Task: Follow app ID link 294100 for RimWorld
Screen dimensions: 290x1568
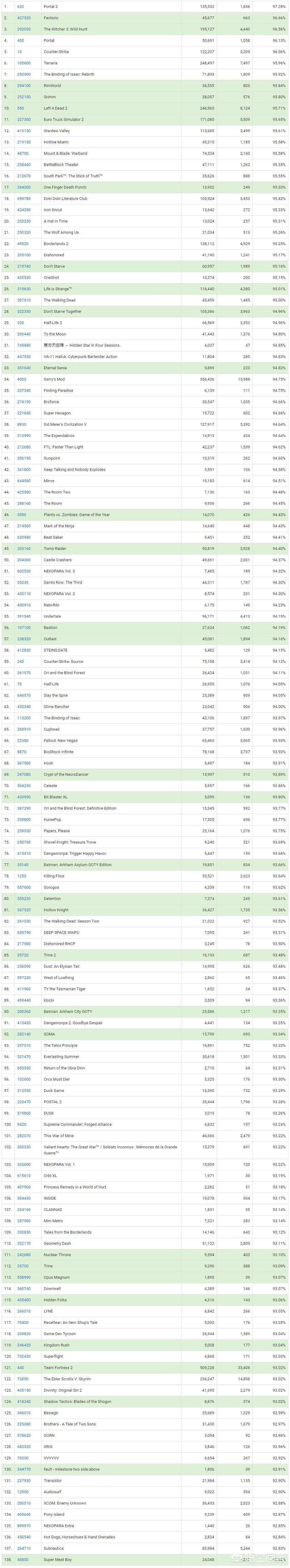Action: tap(24, 86)
